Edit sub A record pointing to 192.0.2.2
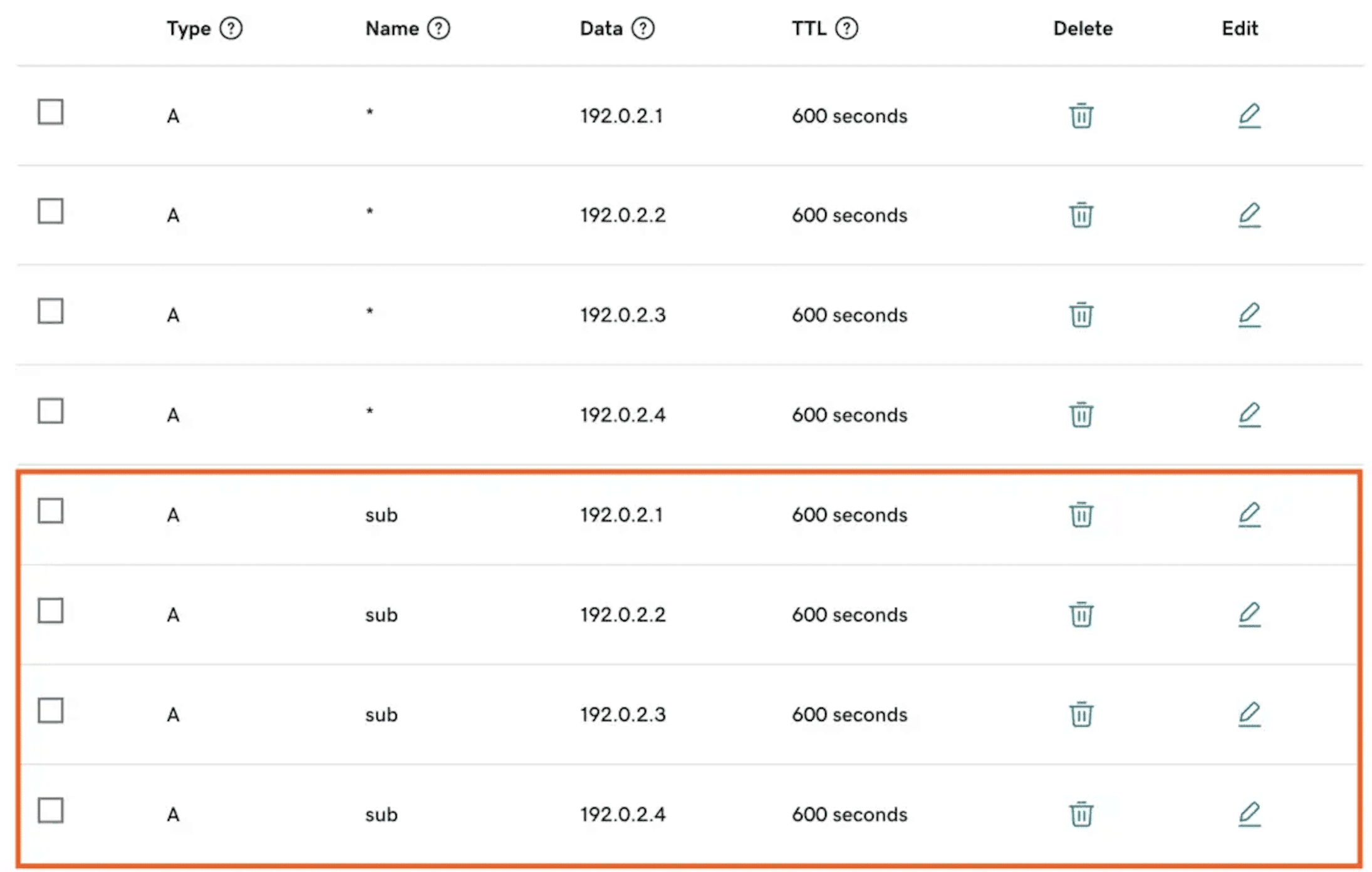 coord(1249,615)
